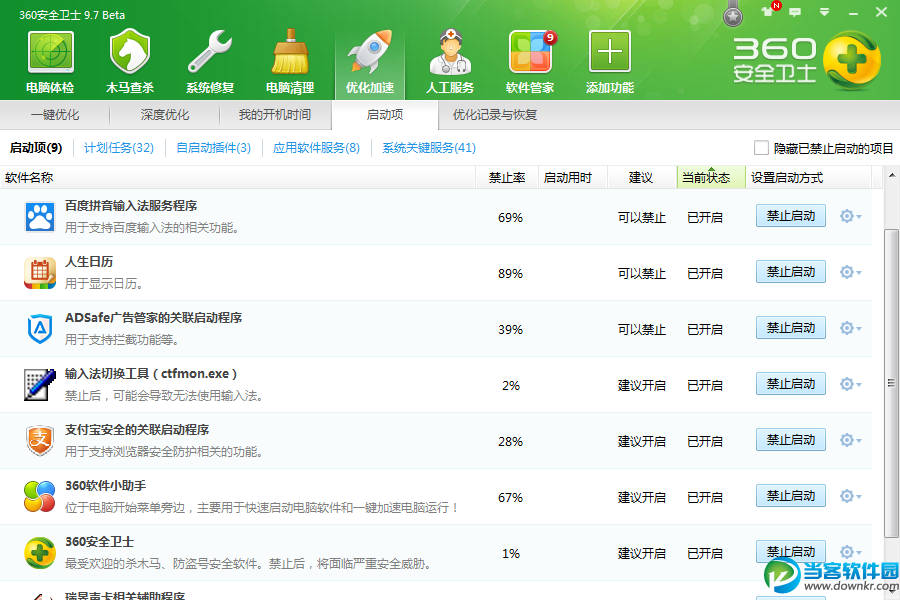The width and height of the screenshot is (900, 600).
Task: Select the 启动项 tab
Action: [385, 115]
